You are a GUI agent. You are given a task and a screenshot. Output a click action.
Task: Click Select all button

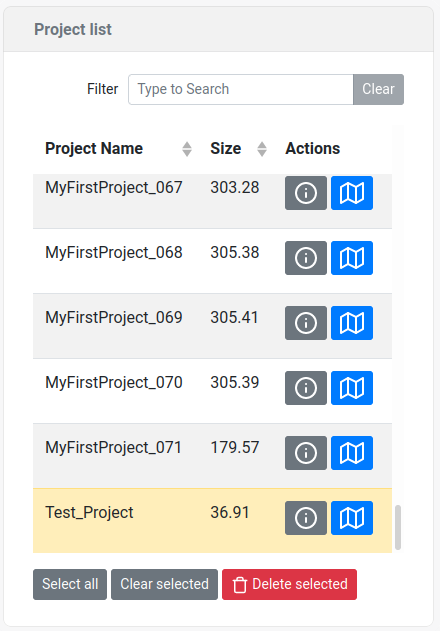[70, 584]
